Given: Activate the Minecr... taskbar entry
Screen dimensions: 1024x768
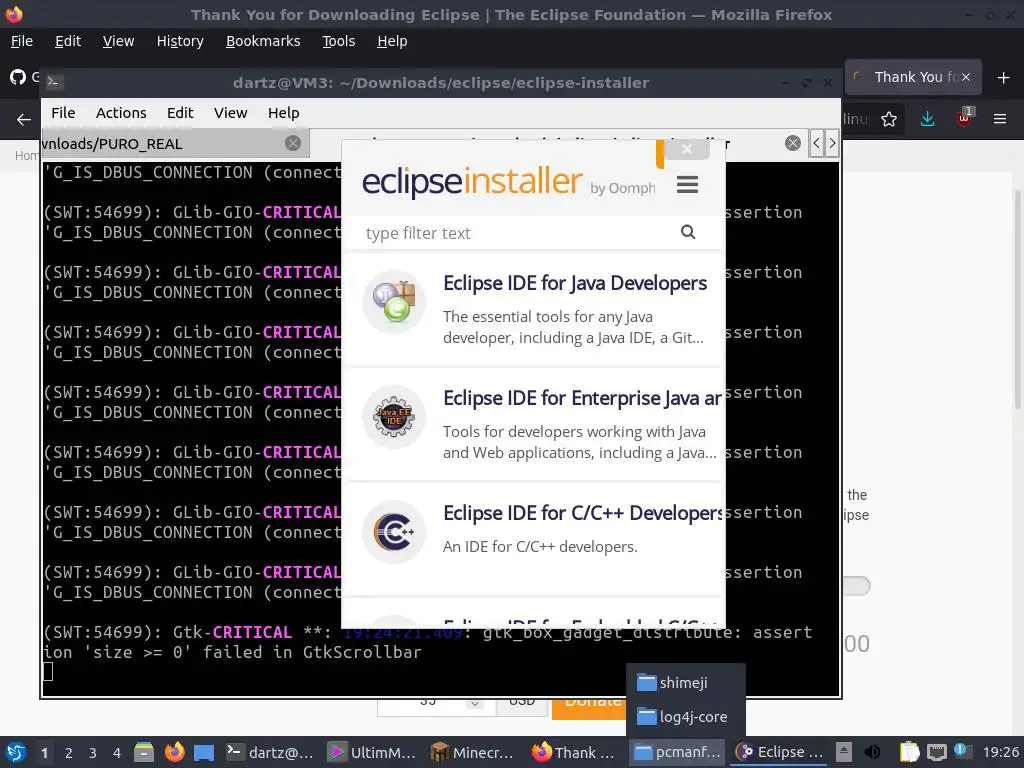Looking at the screenshot, I should coord(473,752).
